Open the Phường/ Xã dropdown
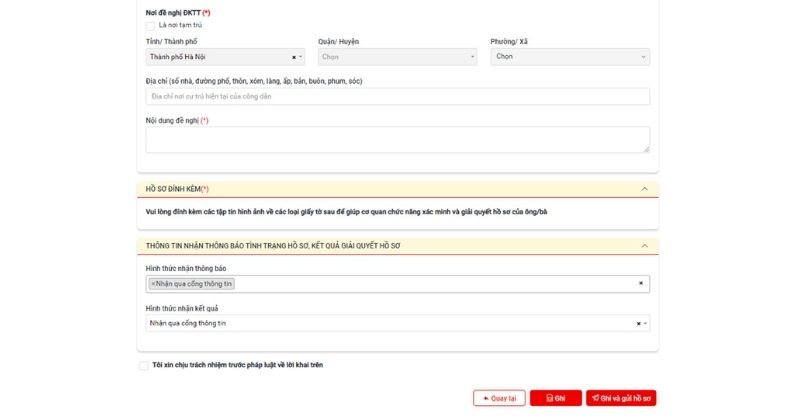This screenshot has height=420, width=800. (570, 57)
